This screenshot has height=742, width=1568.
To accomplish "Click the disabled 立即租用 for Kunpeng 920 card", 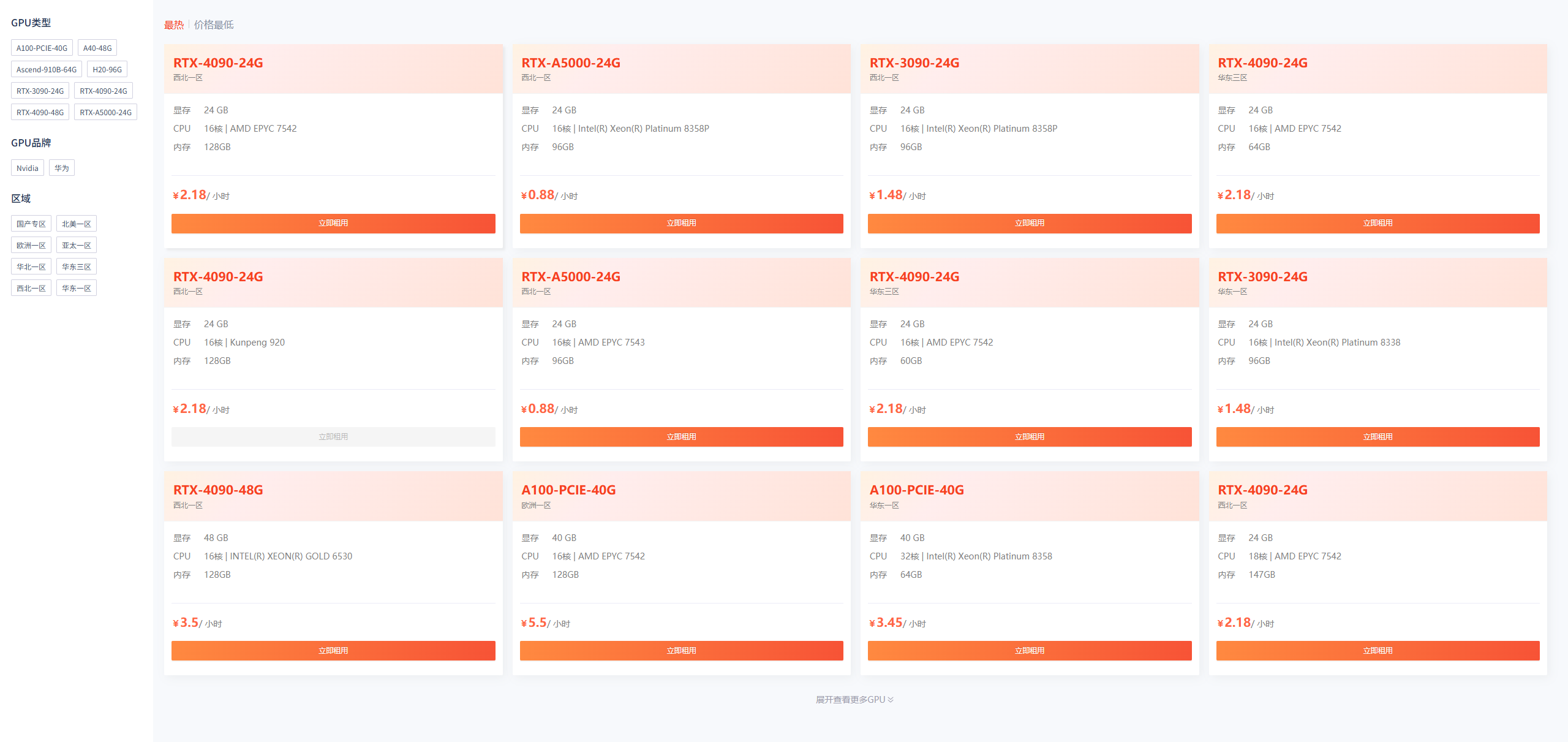I will [333, 437].
